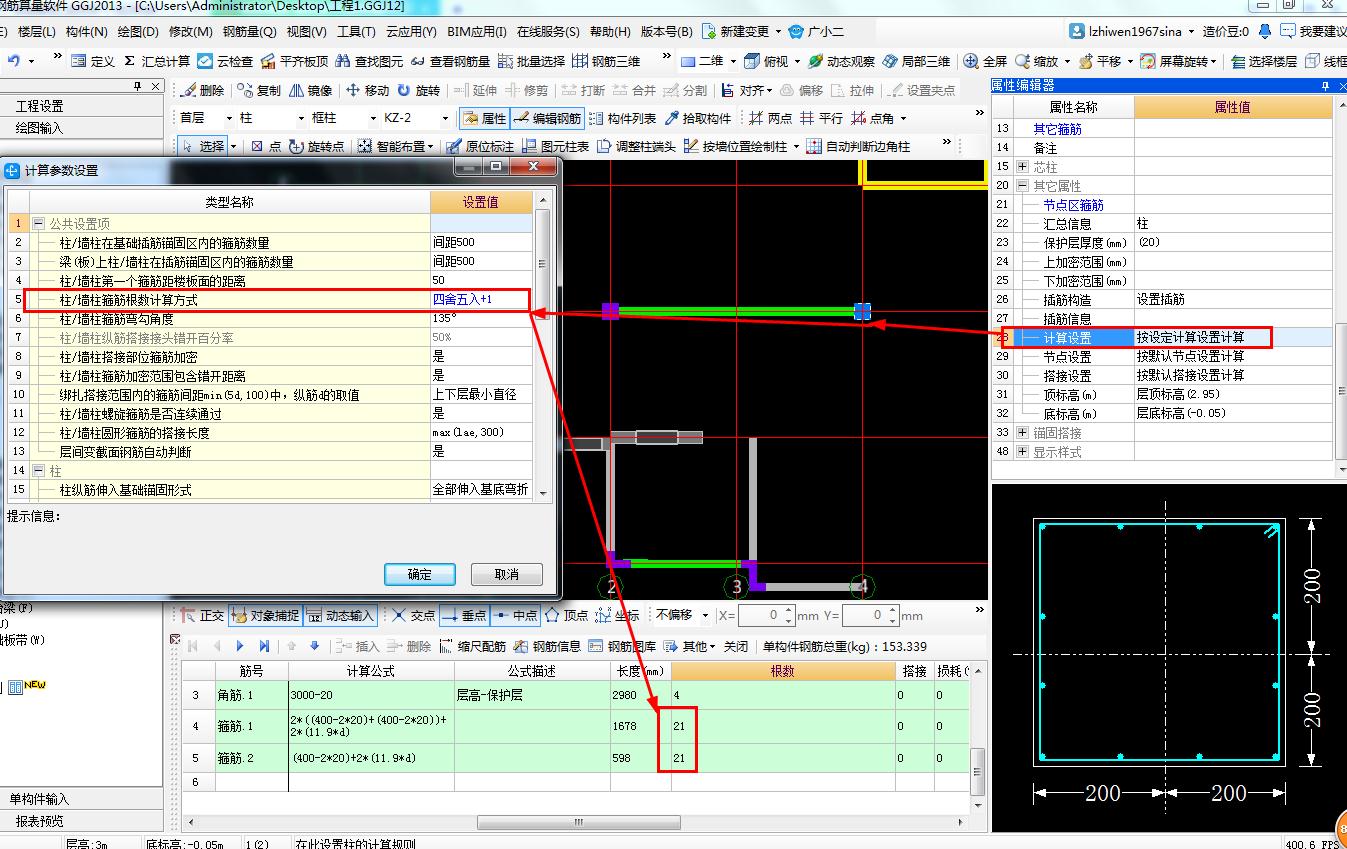The width and height of the screenshot is (1347, 849).
Task: Expand 芯柱 property group
Action: pos(1022,167)
